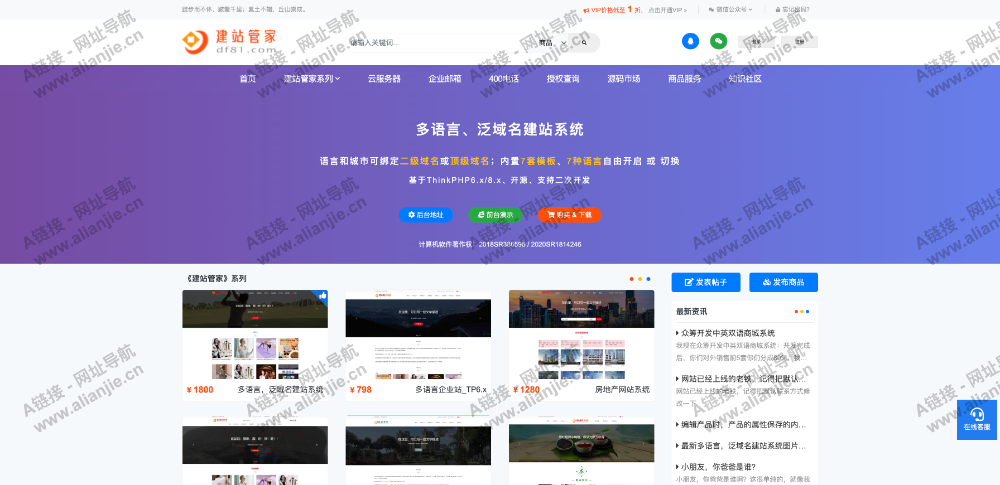
Task: Click the software copyright number text in banner
Action: tap(499, 244)
